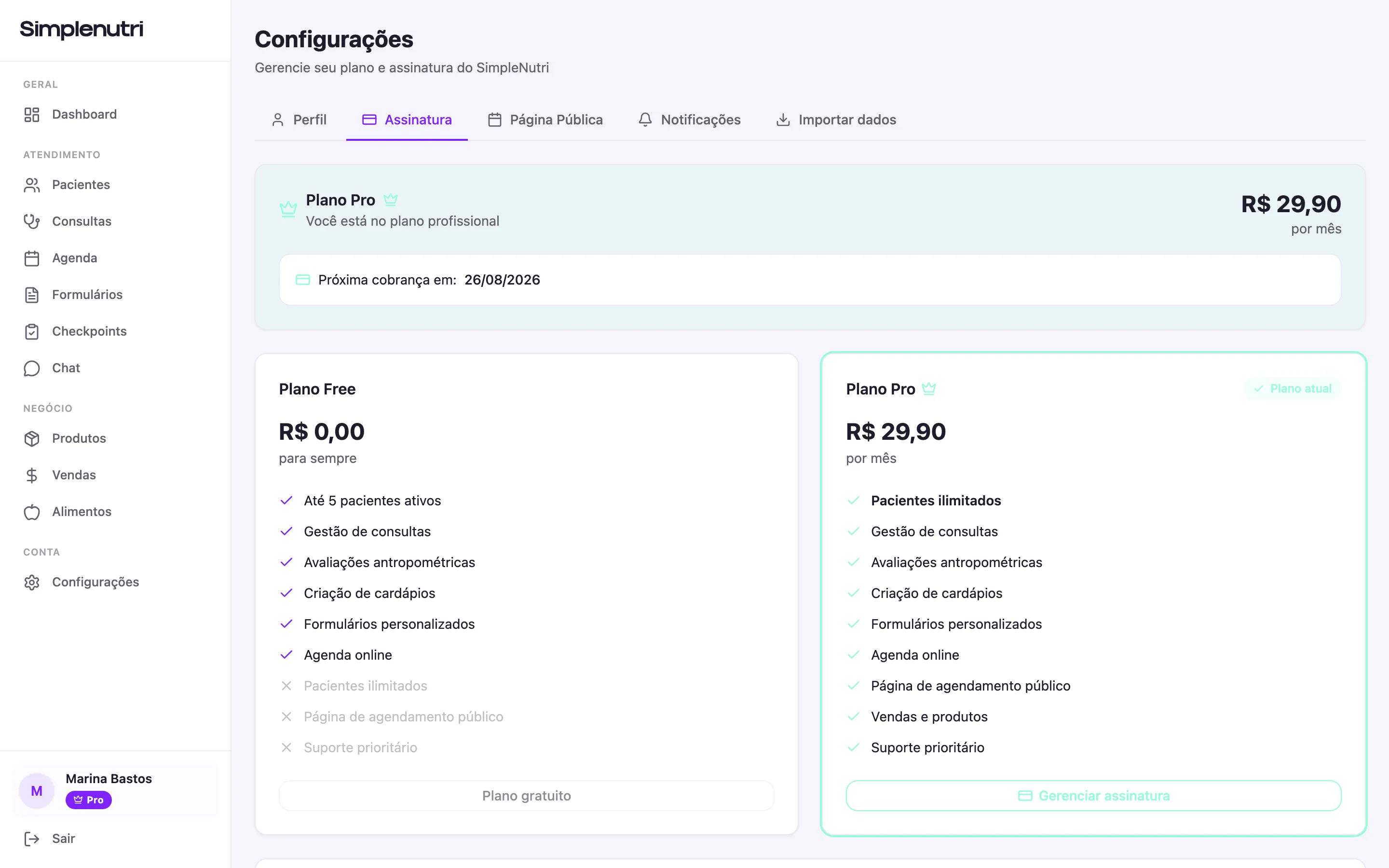
Task: Click the Consultas stethoscope icon
Action: [x=31, y=222]
